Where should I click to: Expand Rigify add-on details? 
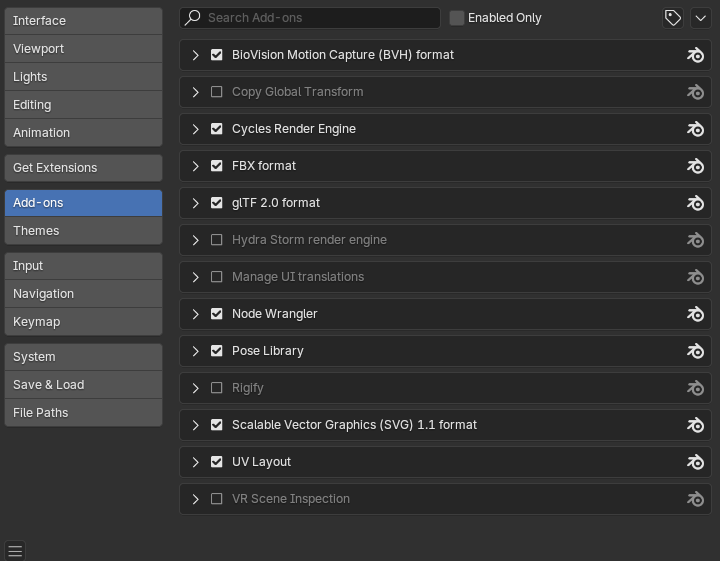point(196,388)
